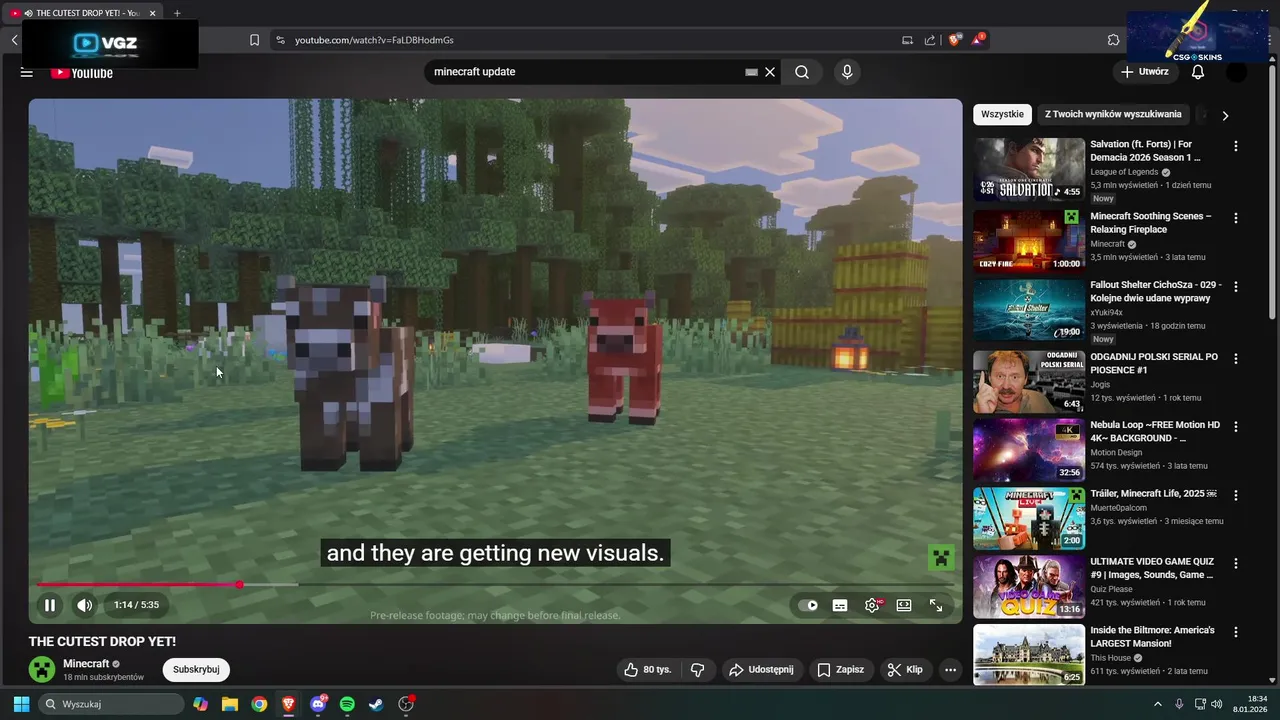Open the player settings gear
This screenshot has width=1280, height=720.
[x=872, y=605]
